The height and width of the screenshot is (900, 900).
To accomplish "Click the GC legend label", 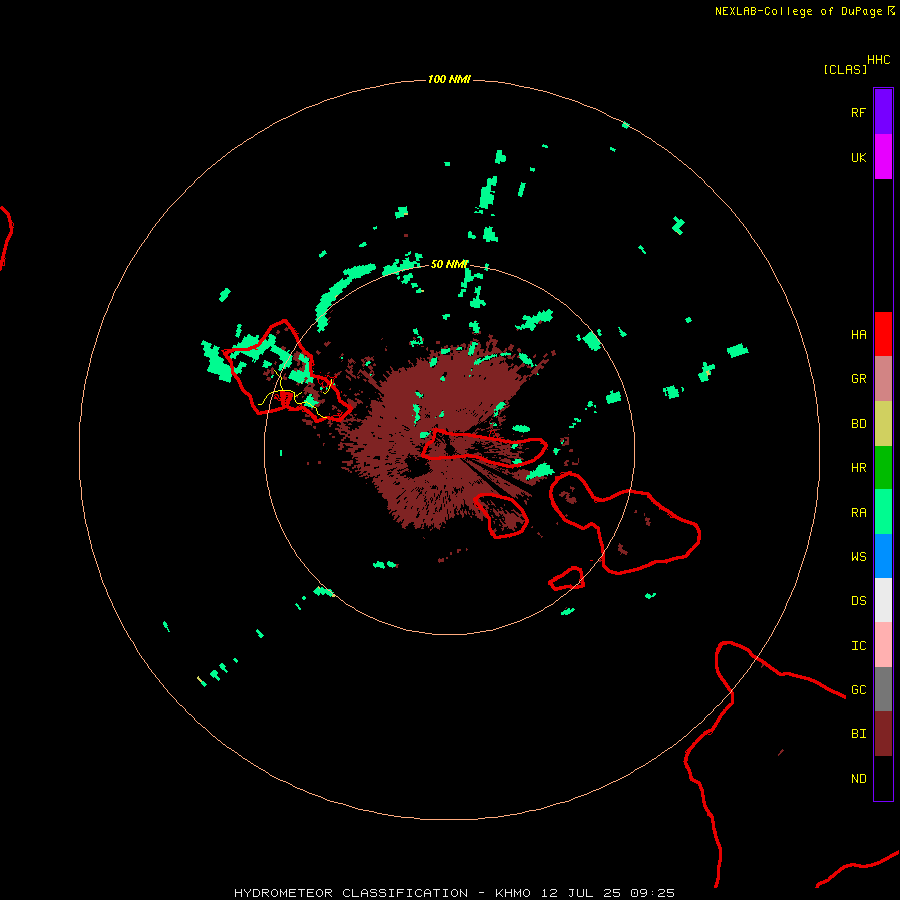I will [x=858, y=689].
